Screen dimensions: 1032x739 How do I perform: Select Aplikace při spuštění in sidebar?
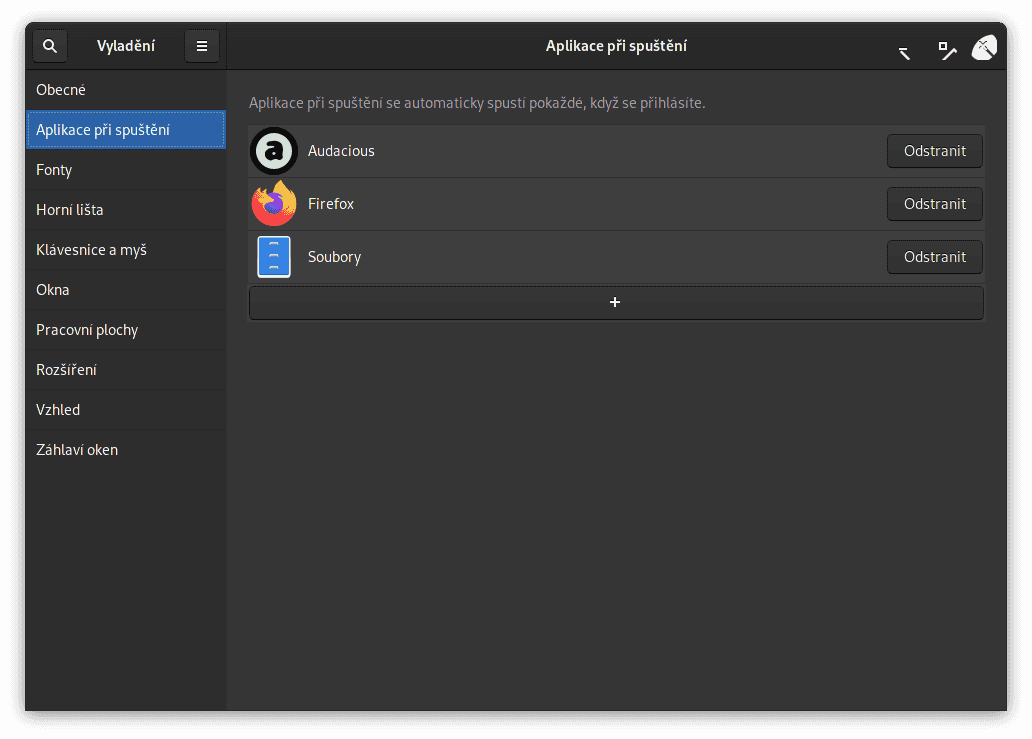coord(126,130)
